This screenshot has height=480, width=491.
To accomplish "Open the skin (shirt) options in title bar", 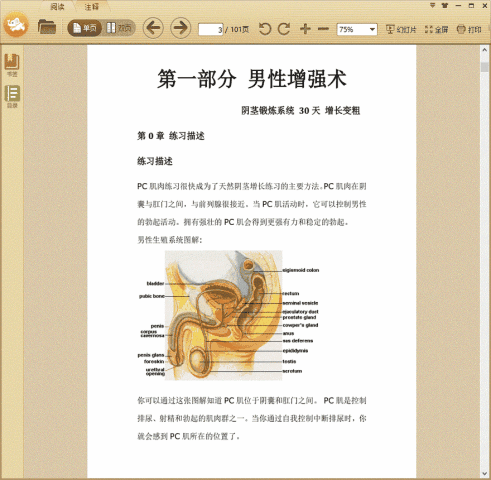I will click(445, 5).
